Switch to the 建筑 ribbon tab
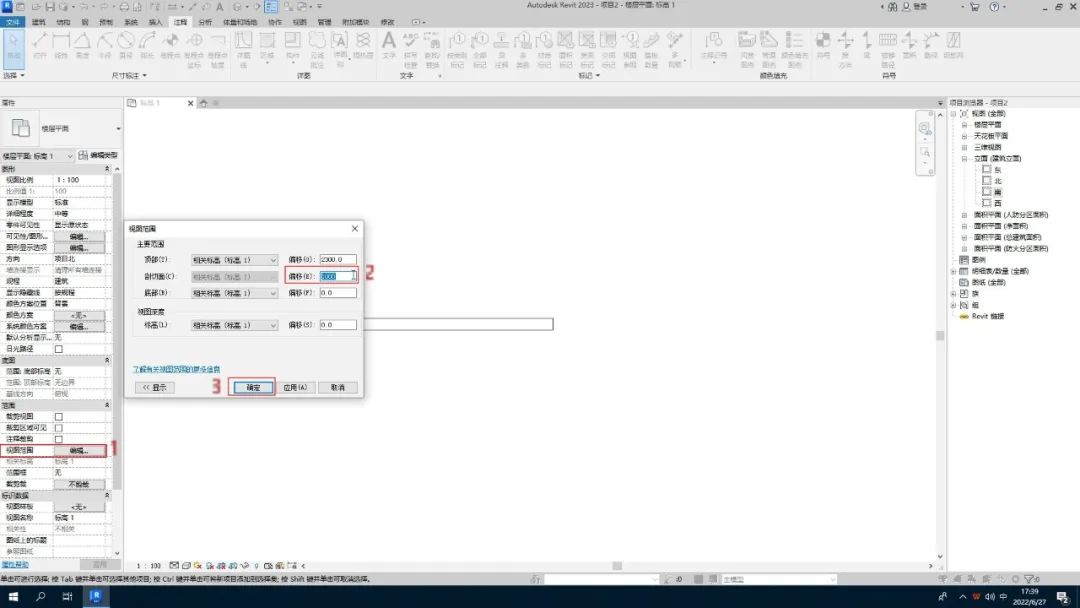This screenshot has width=1080, height=608. 39,22
